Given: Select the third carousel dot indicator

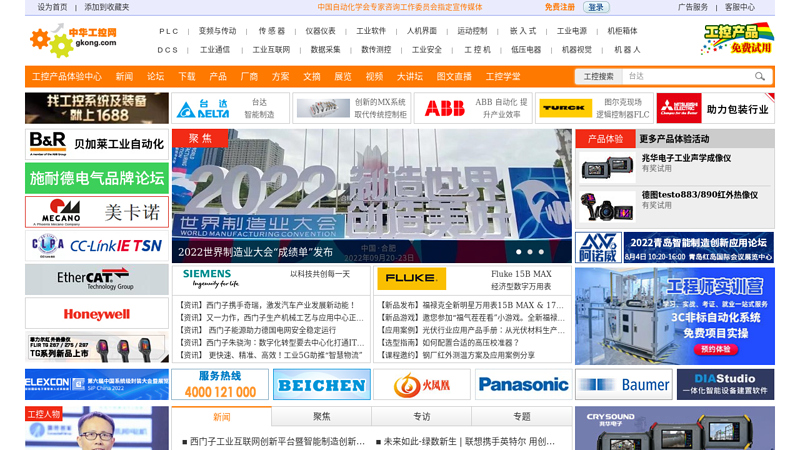Looking at the screenshot, I should coord(541,252).
